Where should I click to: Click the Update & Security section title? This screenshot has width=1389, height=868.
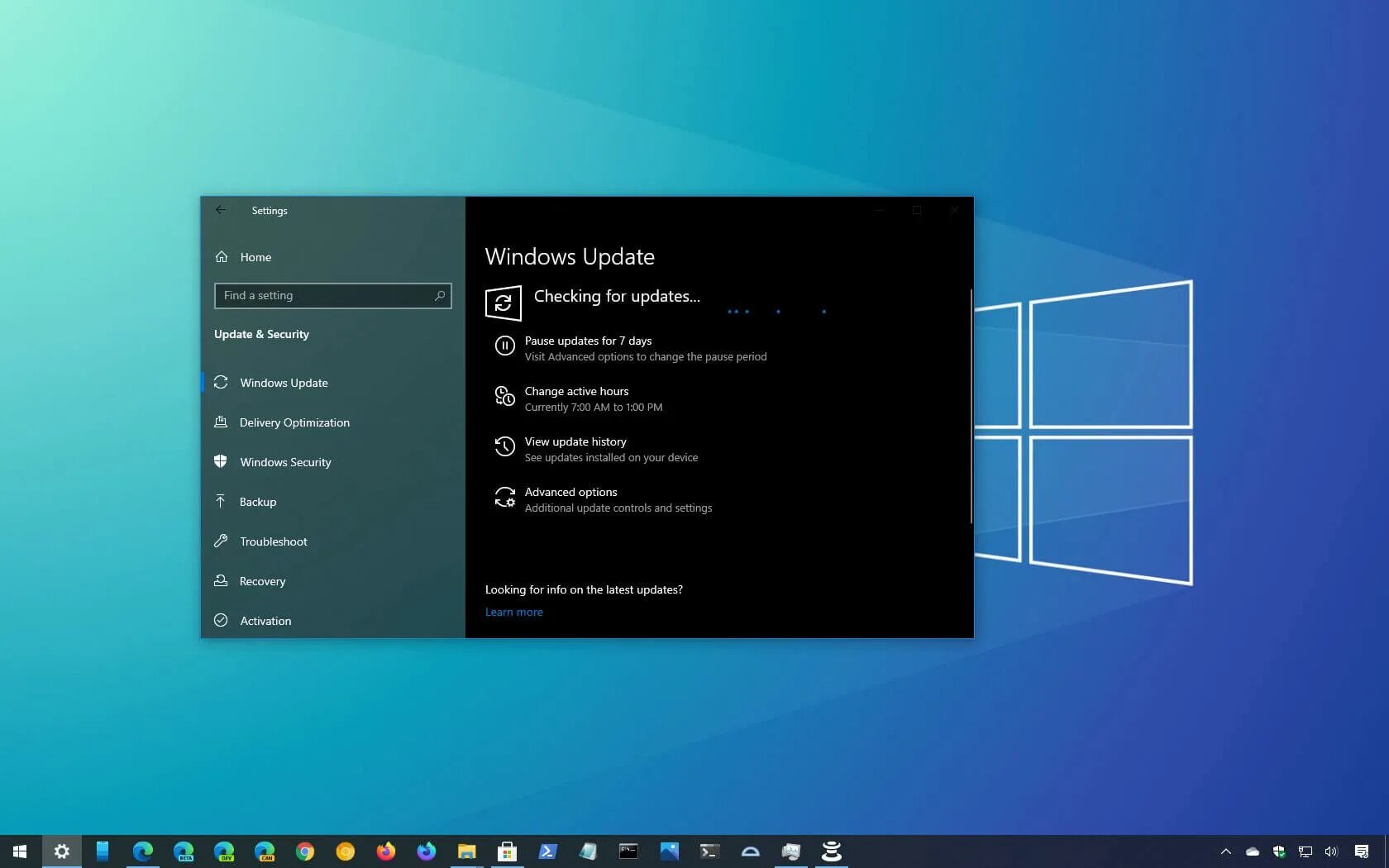(x=261, y=334)
